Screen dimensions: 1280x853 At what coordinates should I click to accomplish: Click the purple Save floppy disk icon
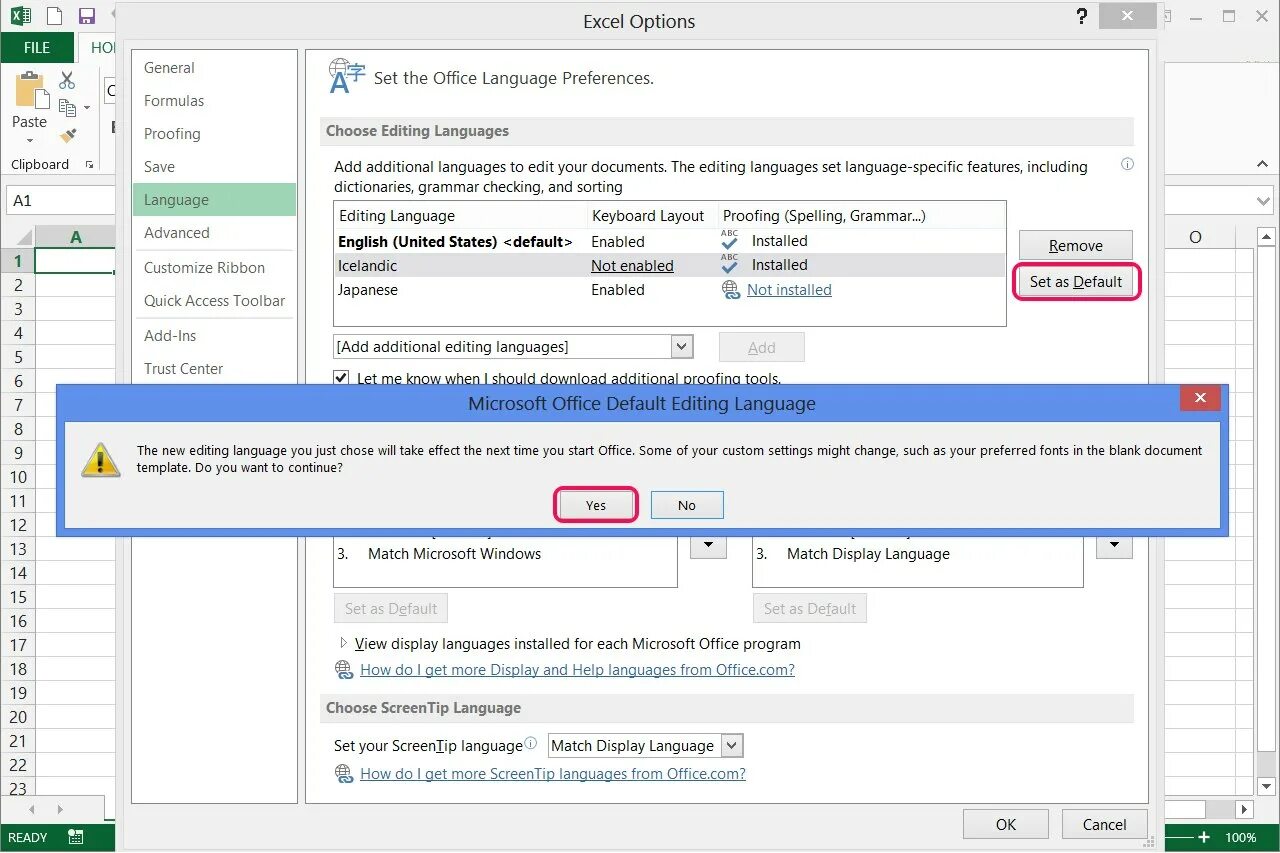(x=87, y=15)
